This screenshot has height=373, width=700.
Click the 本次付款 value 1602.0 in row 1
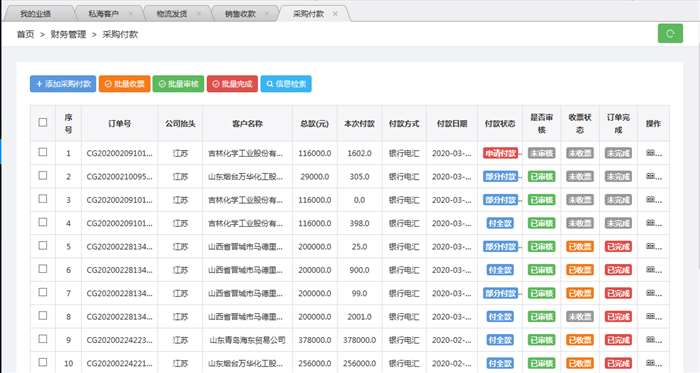tap(359, 153)
